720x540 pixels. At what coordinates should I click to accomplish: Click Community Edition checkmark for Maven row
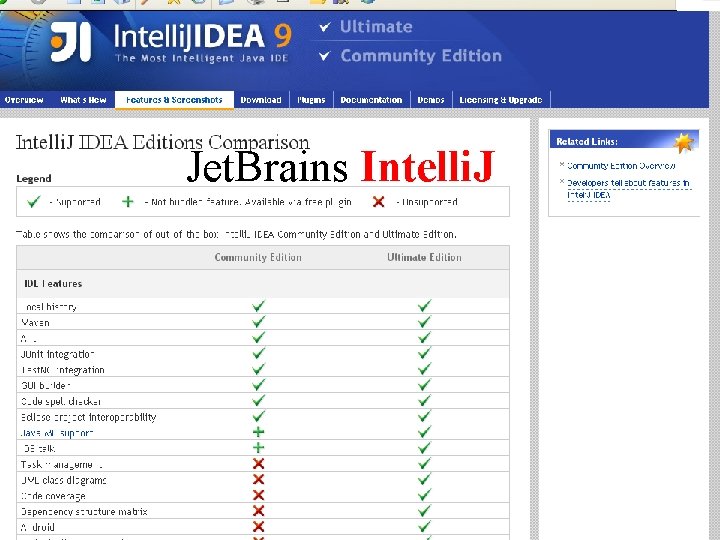259,322
